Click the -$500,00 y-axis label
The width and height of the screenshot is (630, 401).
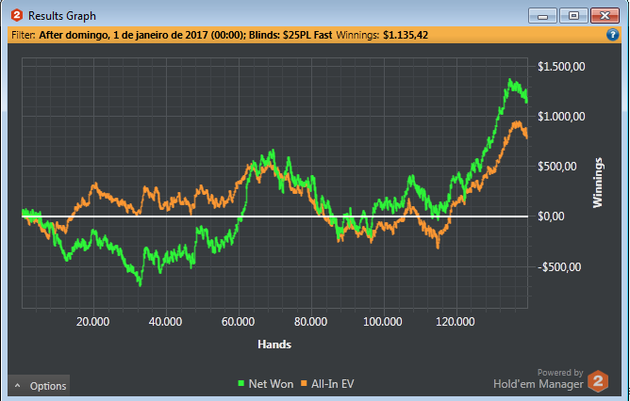559,267
